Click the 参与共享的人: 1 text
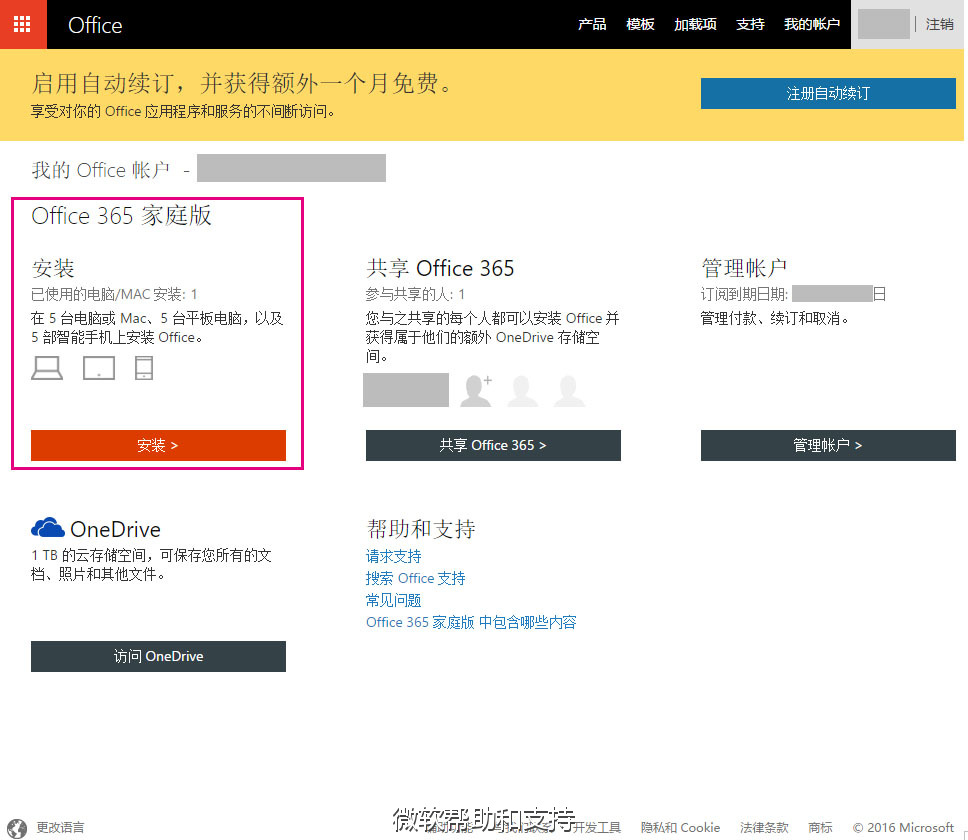Image resolution: width=968 pixels, height=840 pixels. 415,294
